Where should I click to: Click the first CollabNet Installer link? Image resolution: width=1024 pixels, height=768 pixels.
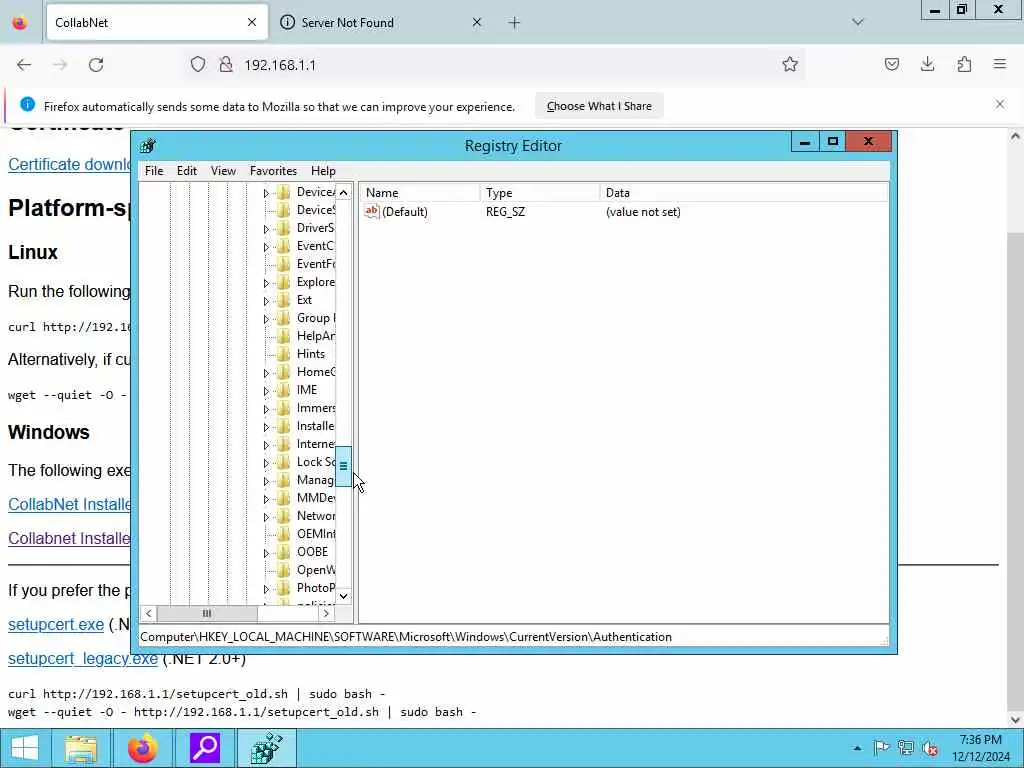(69, 504)
